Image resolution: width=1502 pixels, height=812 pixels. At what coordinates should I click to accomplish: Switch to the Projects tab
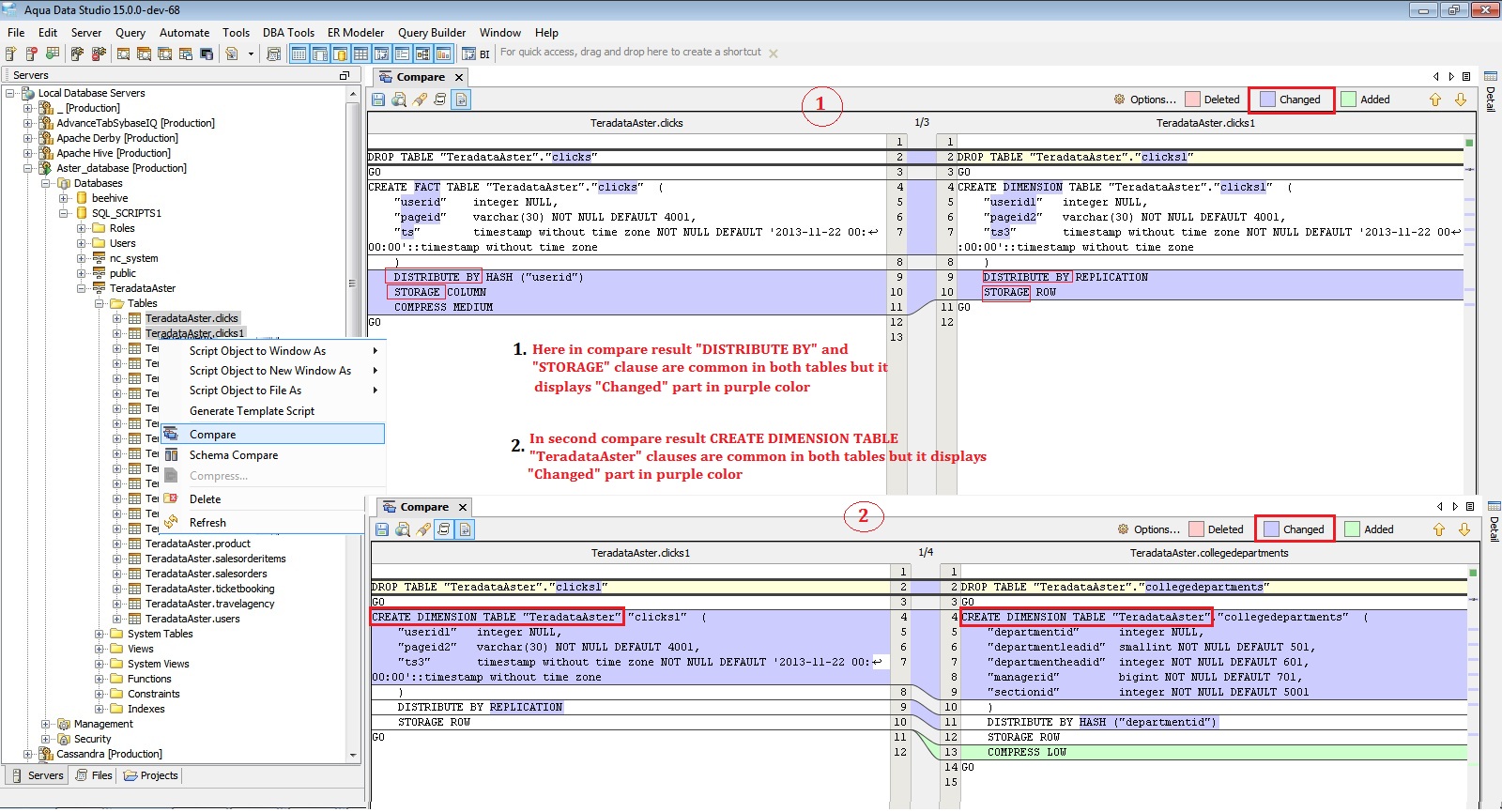[x=150, y=775]
